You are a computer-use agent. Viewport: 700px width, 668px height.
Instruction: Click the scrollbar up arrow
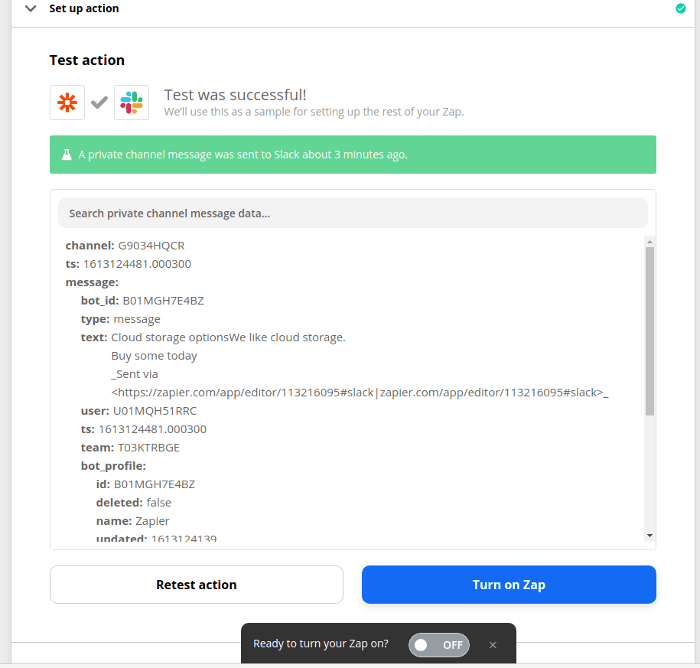(650, 242)
